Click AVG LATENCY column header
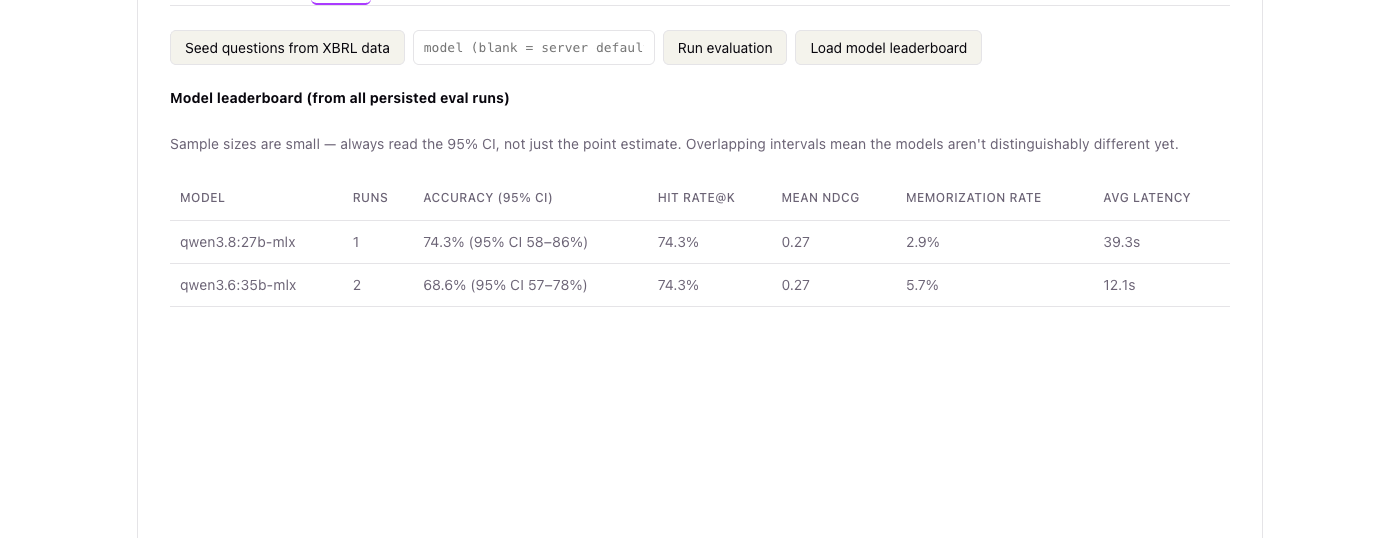This screenshot has width=1400, height=538. point(1147,198)
